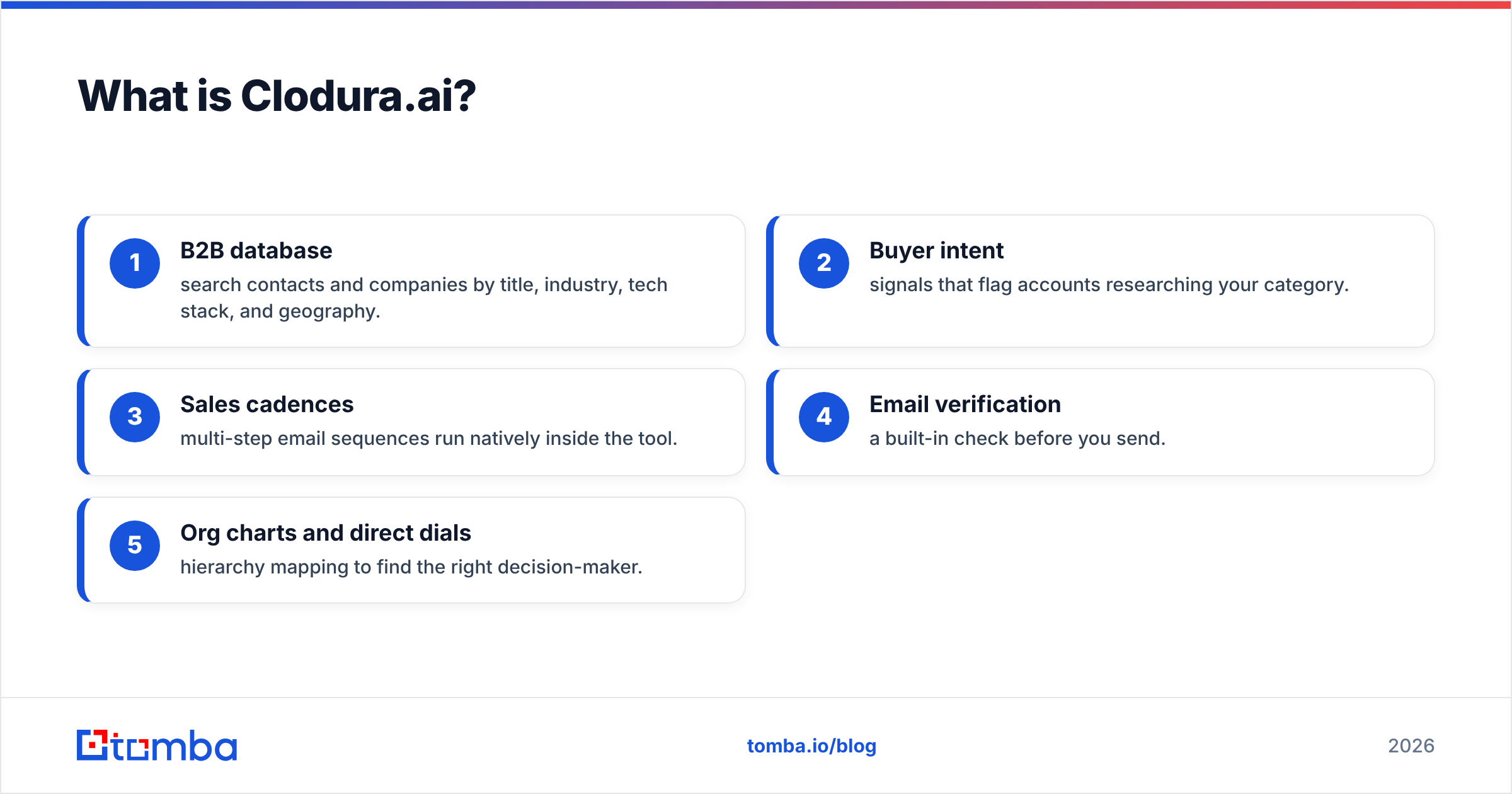This screenshot has width=1512, height=794.
Task: Click the 'signals that flag accounts' description
Action: click(1109, 285)
